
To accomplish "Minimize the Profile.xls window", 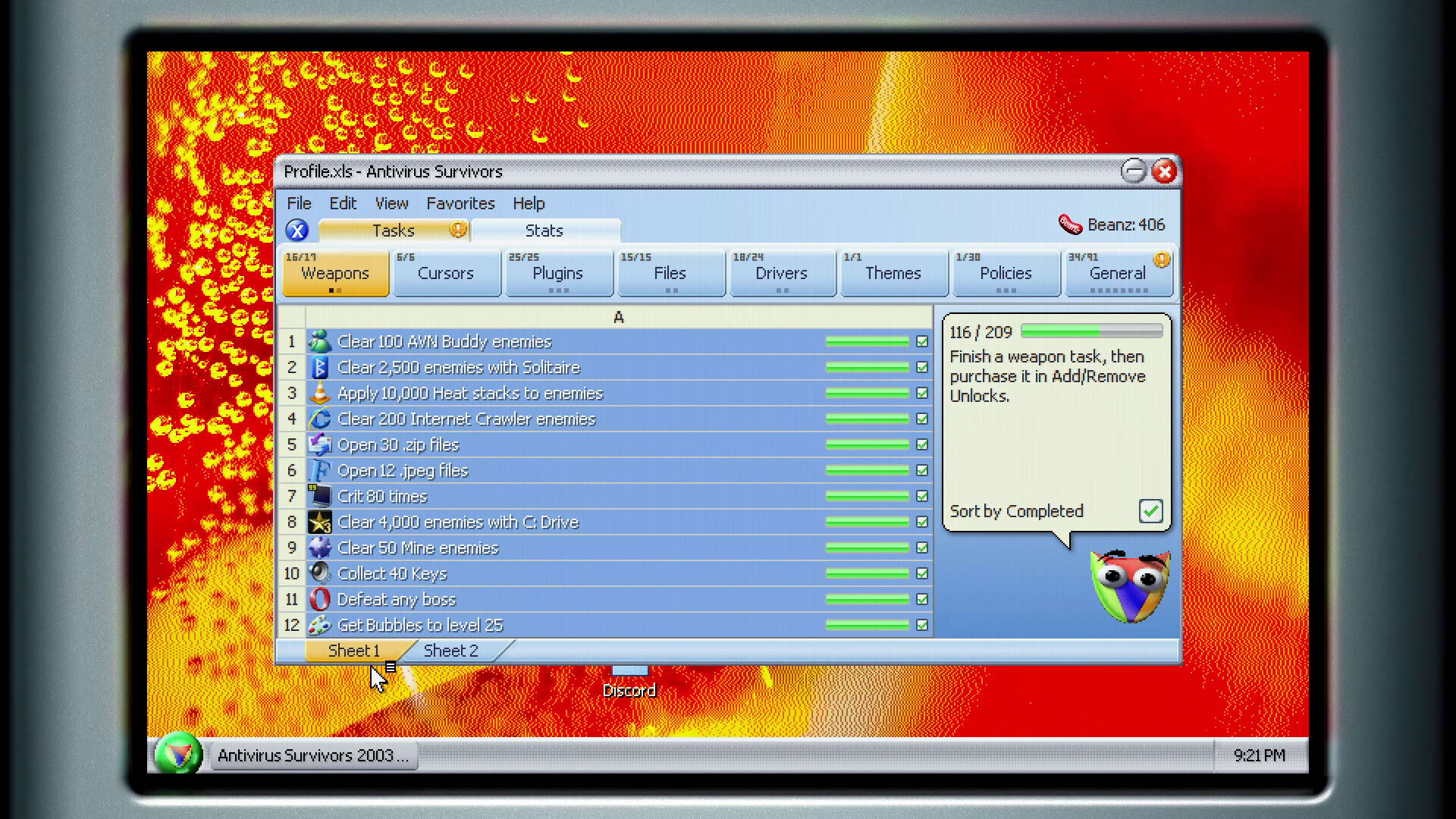I will point(1134,171).
